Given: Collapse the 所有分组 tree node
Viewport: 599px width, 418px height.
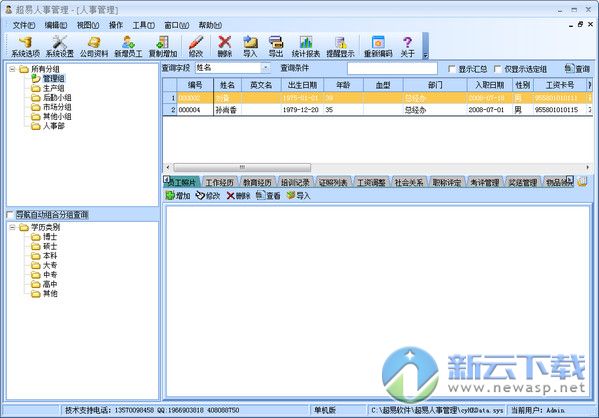Looking at the screenshot, I should point(12,69).
